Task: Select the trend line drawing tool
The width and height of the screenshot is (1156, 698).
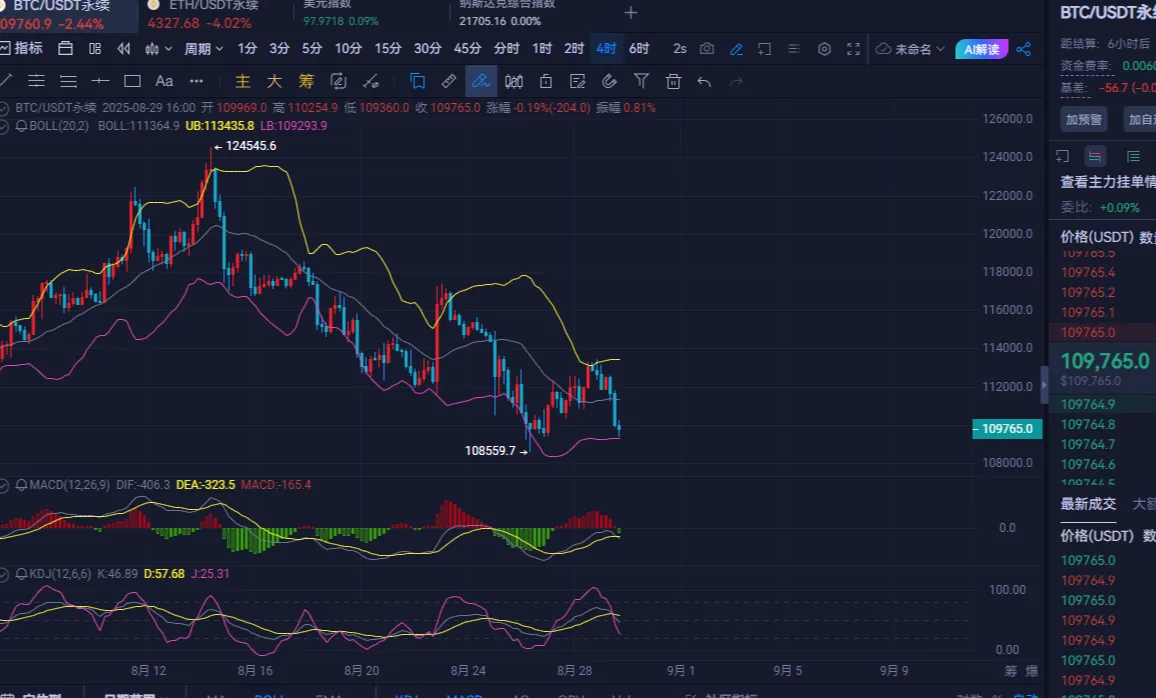Action: (x=6, y=80)
